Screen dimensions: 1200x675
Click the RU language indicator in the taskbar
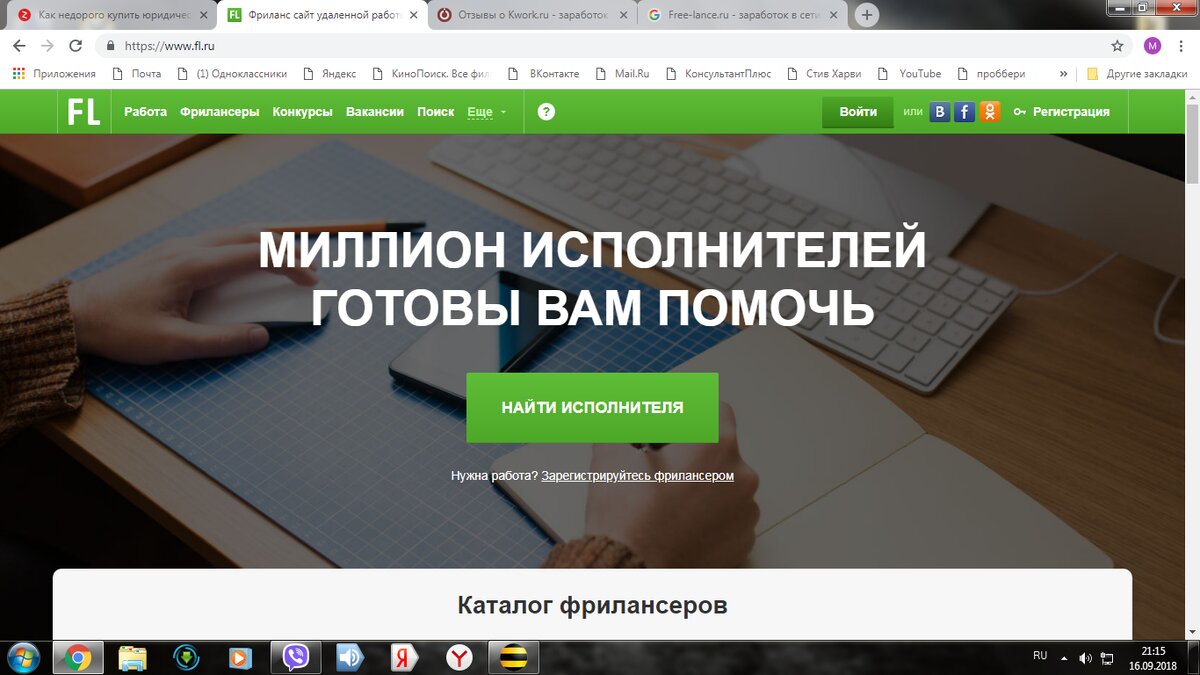(x=1040, y=656)
